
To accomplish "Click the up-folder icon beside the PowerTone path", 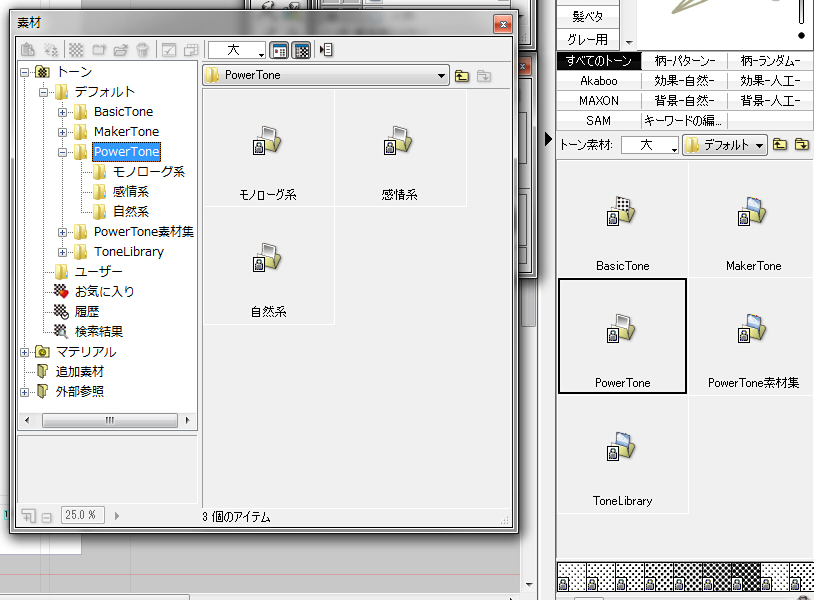I will pos(461,75).
